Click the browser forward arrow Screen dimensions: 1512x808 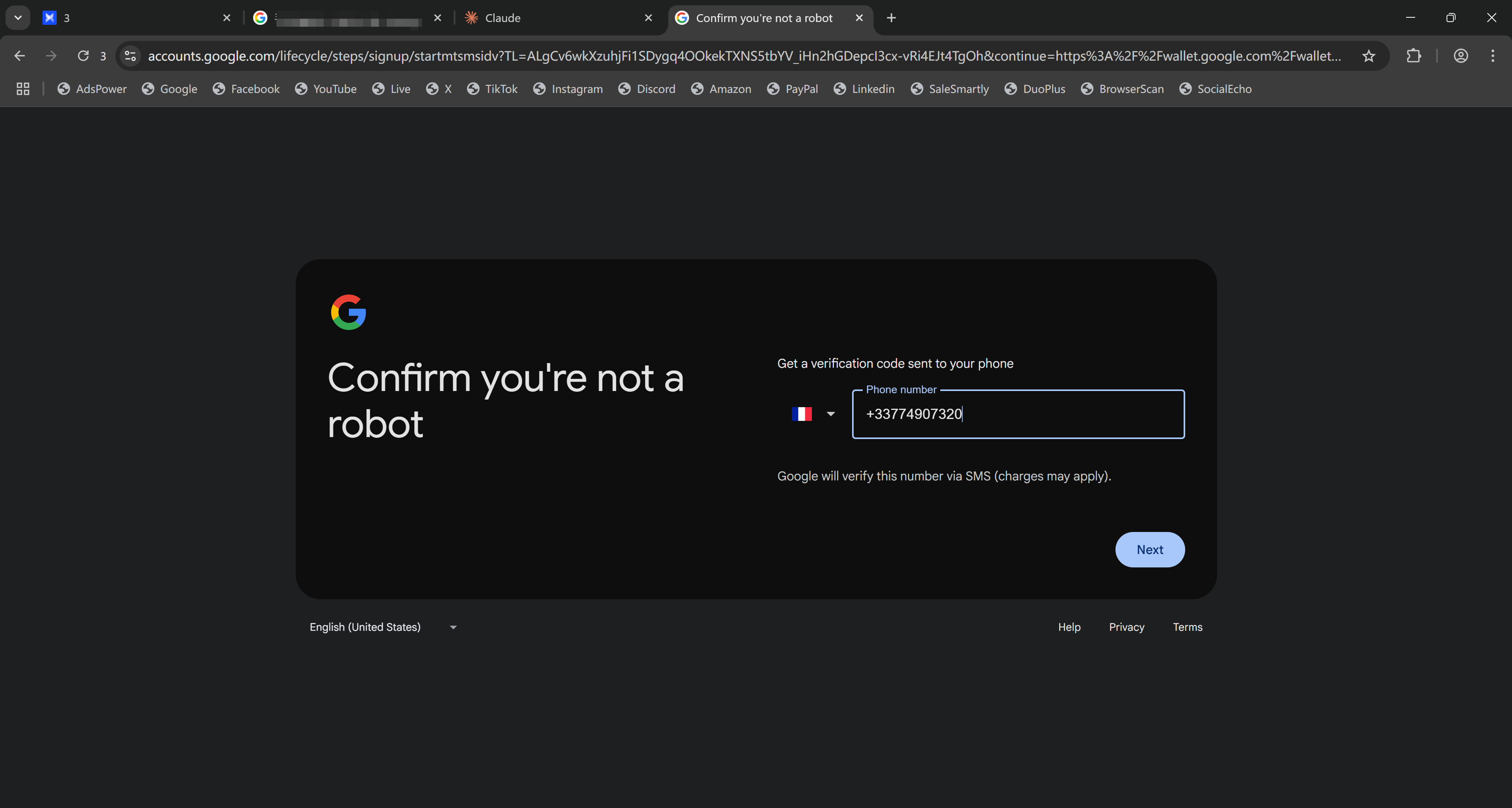click(51, 56)
